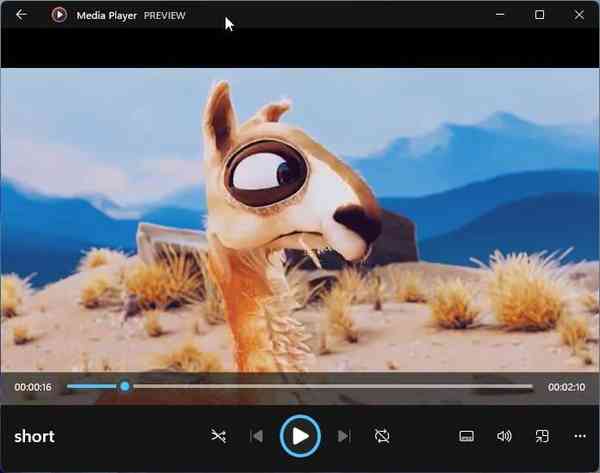This screenshot has height=473, width=600.
Task: Click the video title "short"
Action: [34, 436]
